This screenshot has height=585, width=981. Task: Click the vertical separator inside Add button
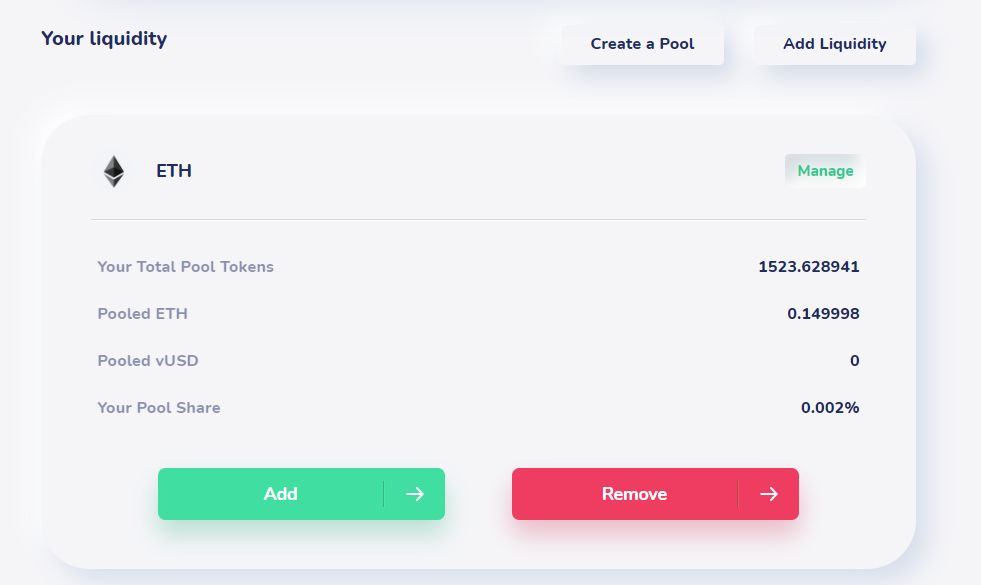click(384, 494)
